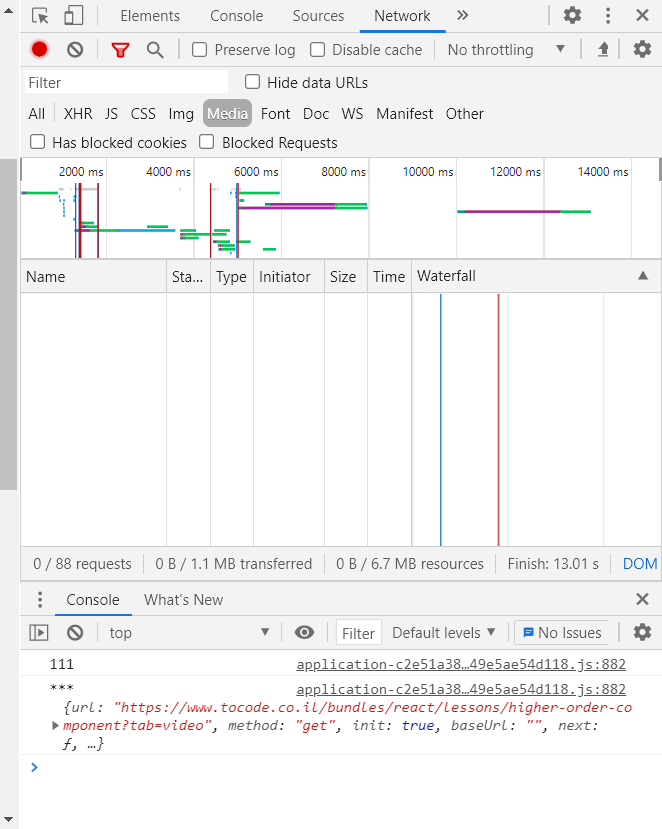This screenshot has width=662, height=829.
Task: Open source link for *** log
Action: [x=461, y=689]
